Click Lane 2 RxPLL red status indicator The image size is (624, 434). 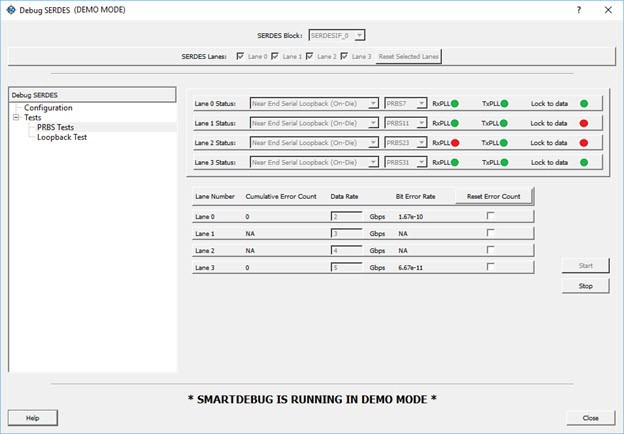(x=453, y=142)
